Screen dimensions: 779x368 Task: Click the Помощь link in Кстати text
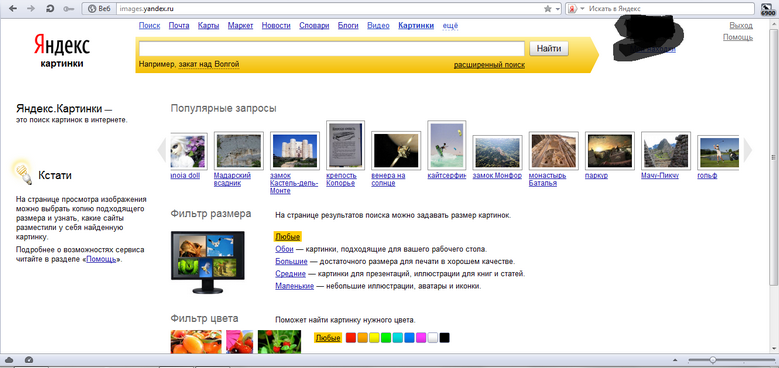tap(101, 259)
